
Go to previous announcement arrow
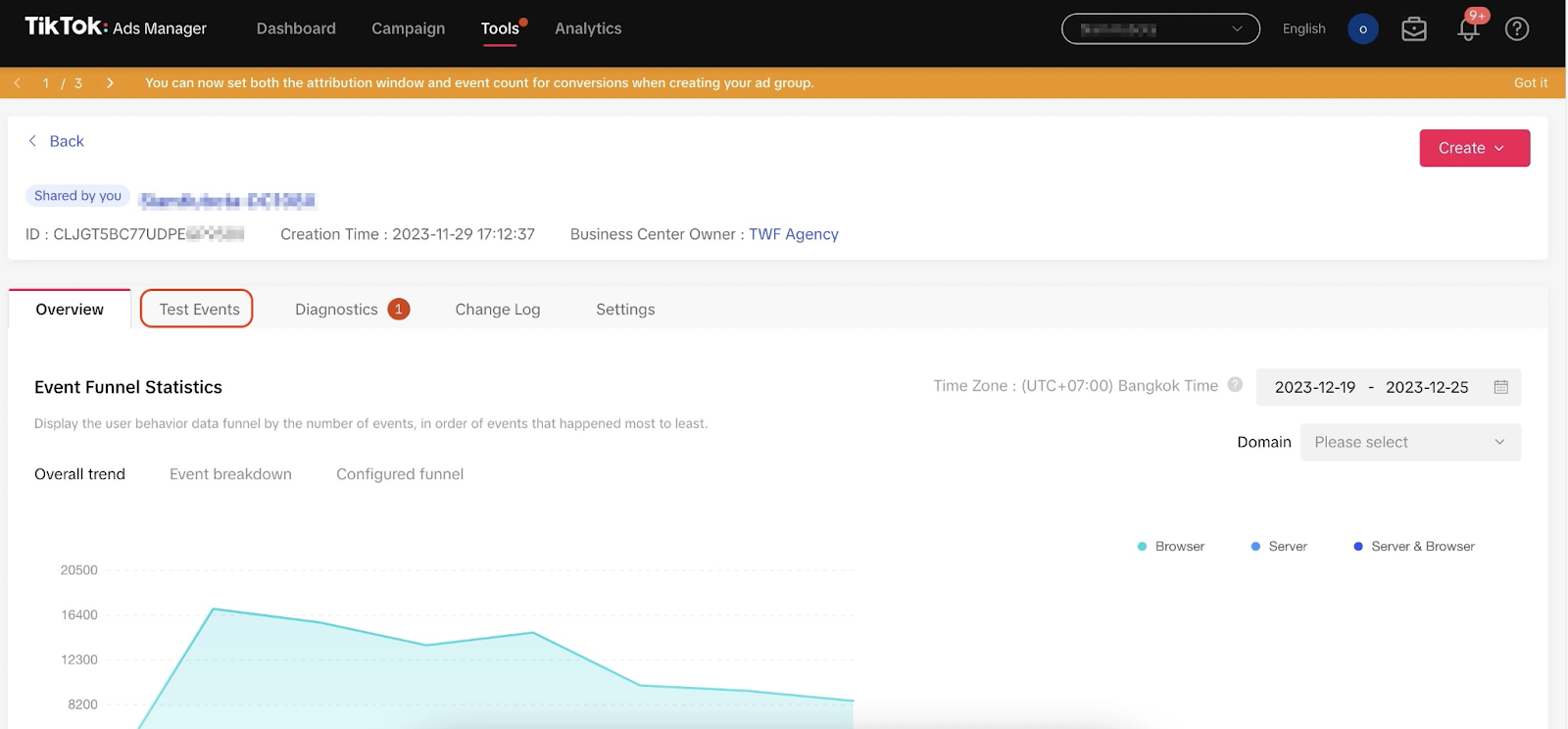point(18,83)
